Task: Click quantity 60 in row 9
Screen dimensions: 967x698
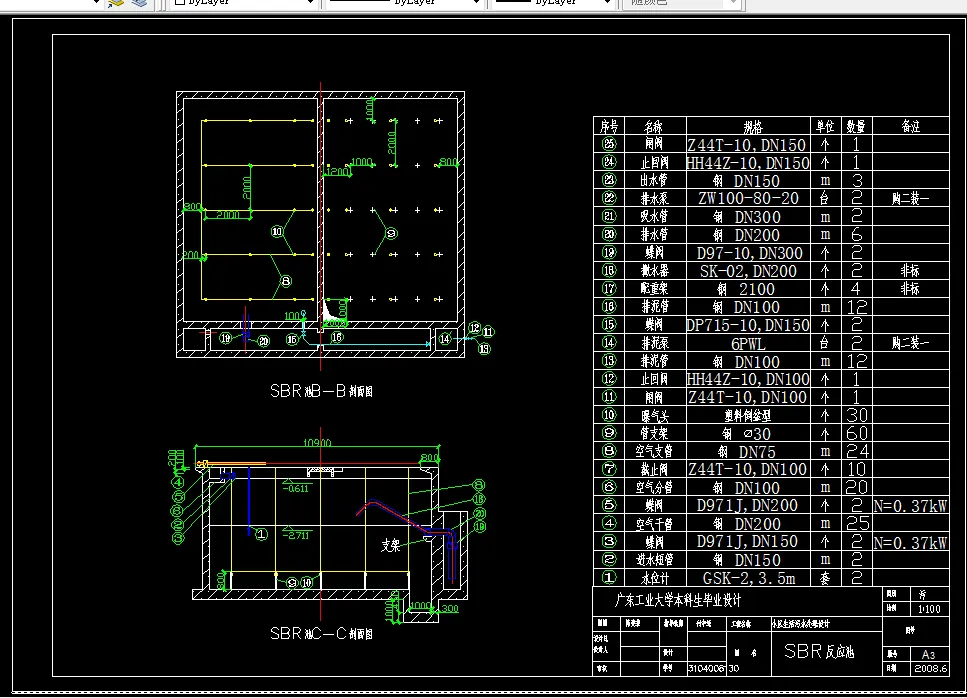Action: 857,433
